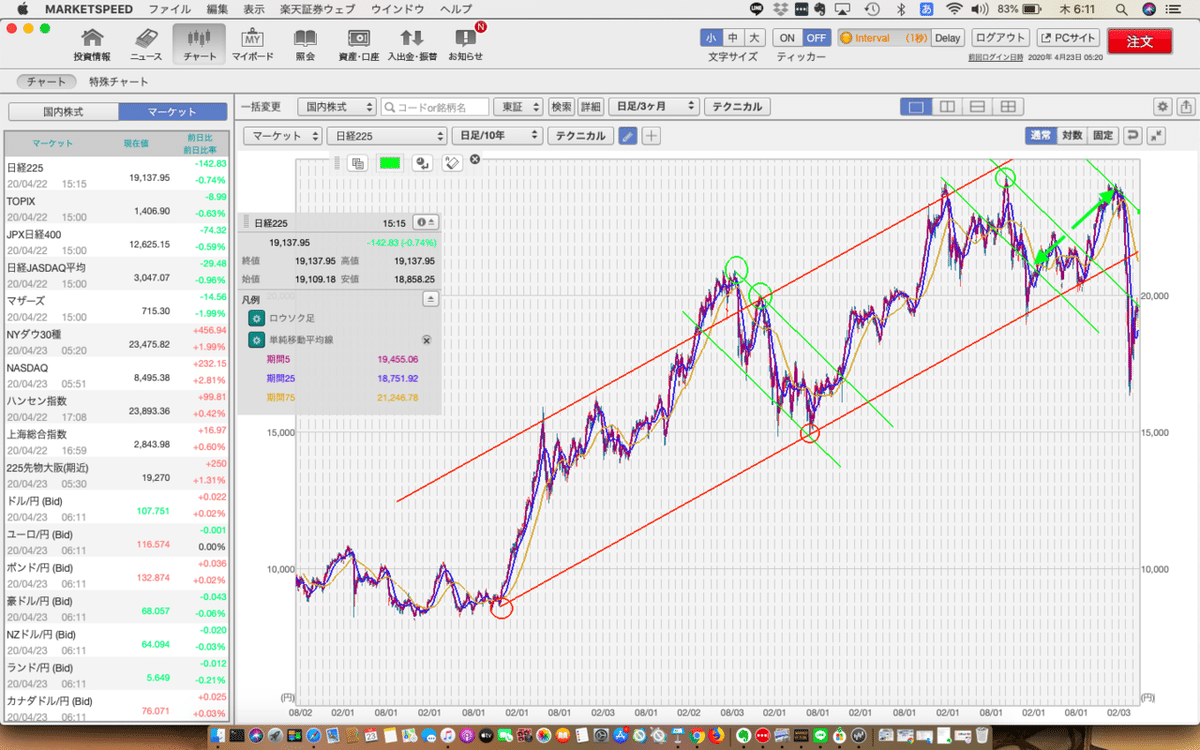Viewport: 1200px width, 750px height.
Task: Open 単純移動平均線 settings gear
Action: pos(256,340)
